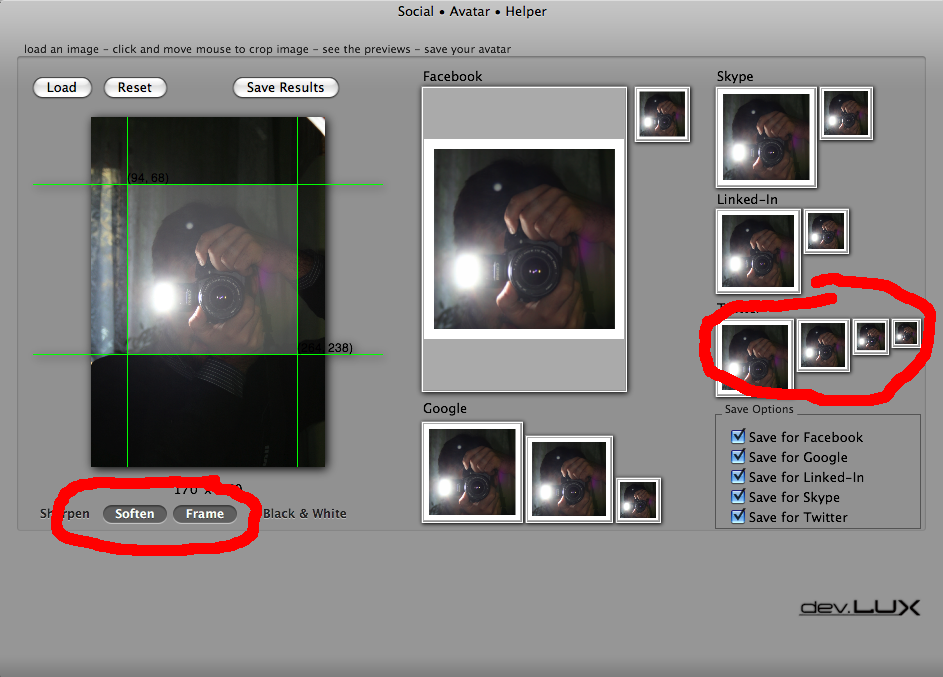Viewport: 943px width, 677px height.
Task: Uncheck Save for Linked-In
Action: (x=738, y=476)
